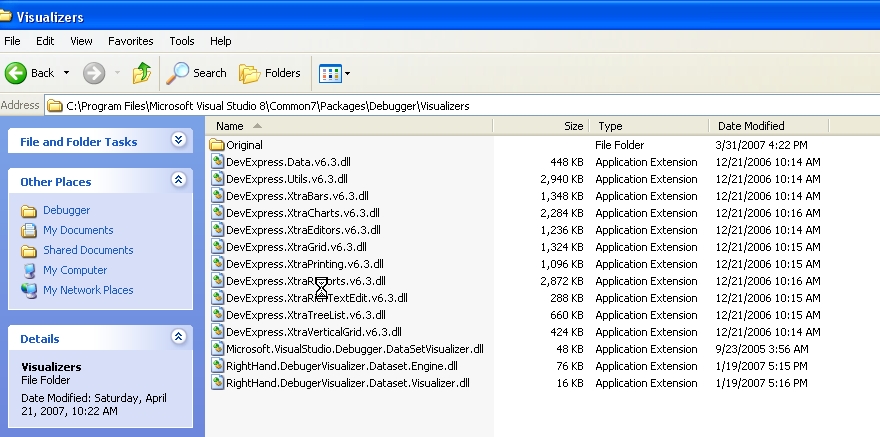The image size is (880, 437).
Task: Go to My Documents link
Action: (x=78, y=230)
